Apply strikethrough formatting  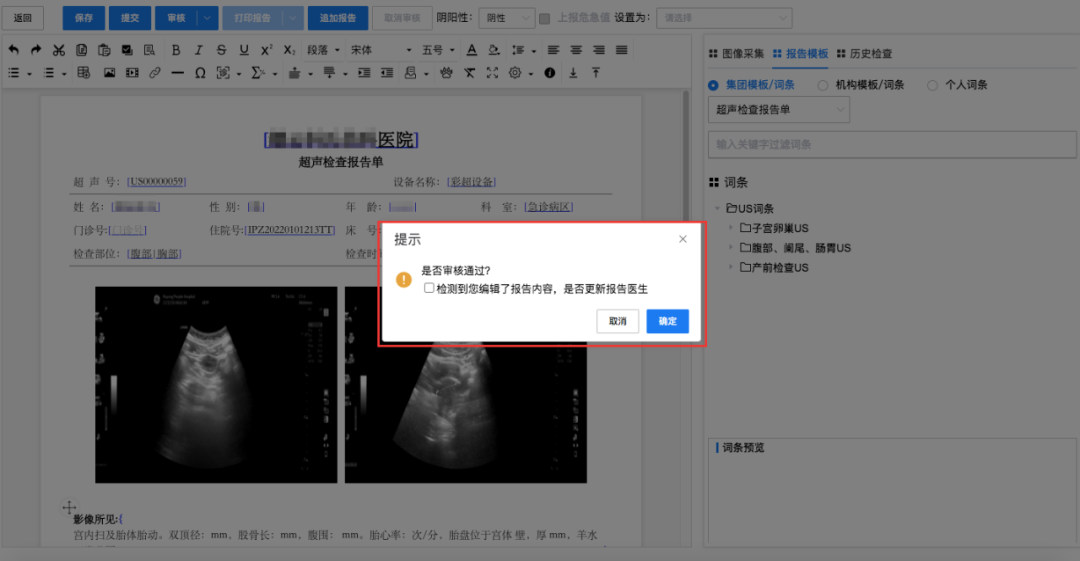pyautogui.click(x=221, y=50)
